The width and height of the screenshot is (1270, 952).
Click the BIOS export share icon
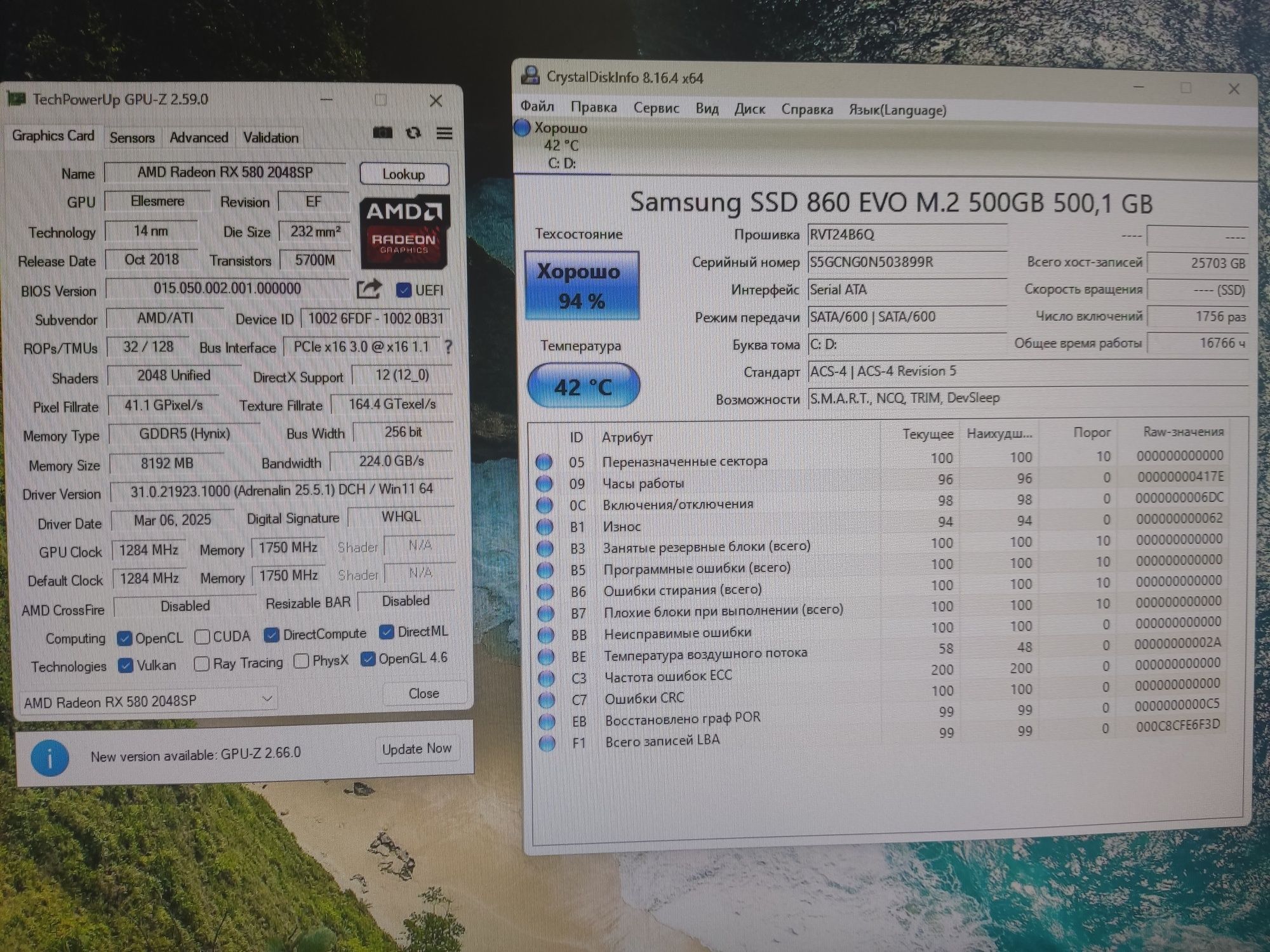click(369, 289)
